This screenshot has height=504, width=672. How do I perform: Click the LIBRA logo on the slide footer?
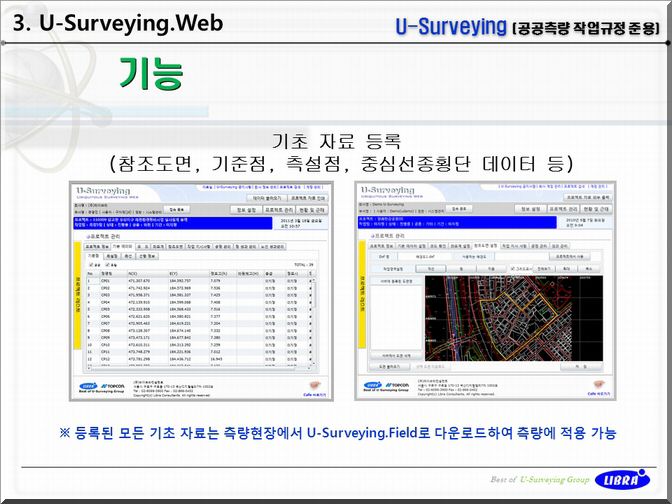[622, 479]
